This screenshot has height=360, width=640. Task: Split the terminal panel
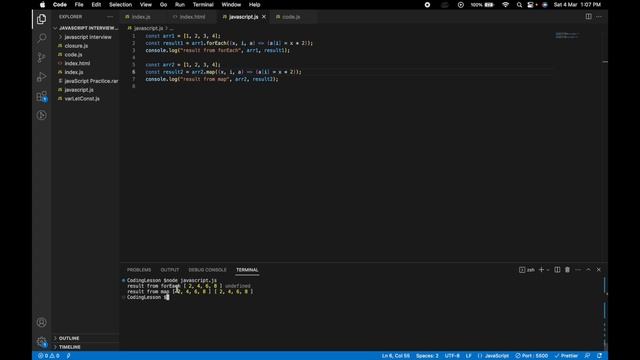point(557,270)
